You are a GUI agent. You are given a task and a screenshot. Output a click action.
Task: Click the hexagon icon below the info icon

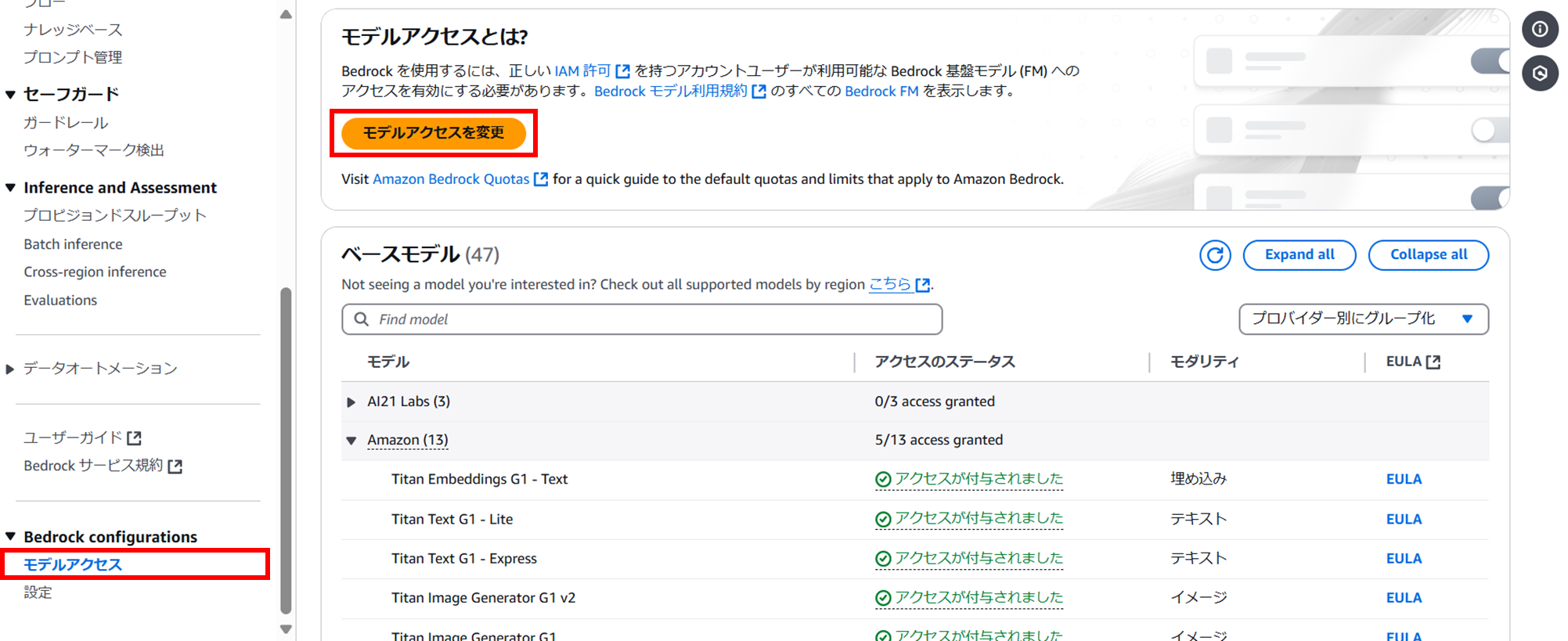(1540, 74)
